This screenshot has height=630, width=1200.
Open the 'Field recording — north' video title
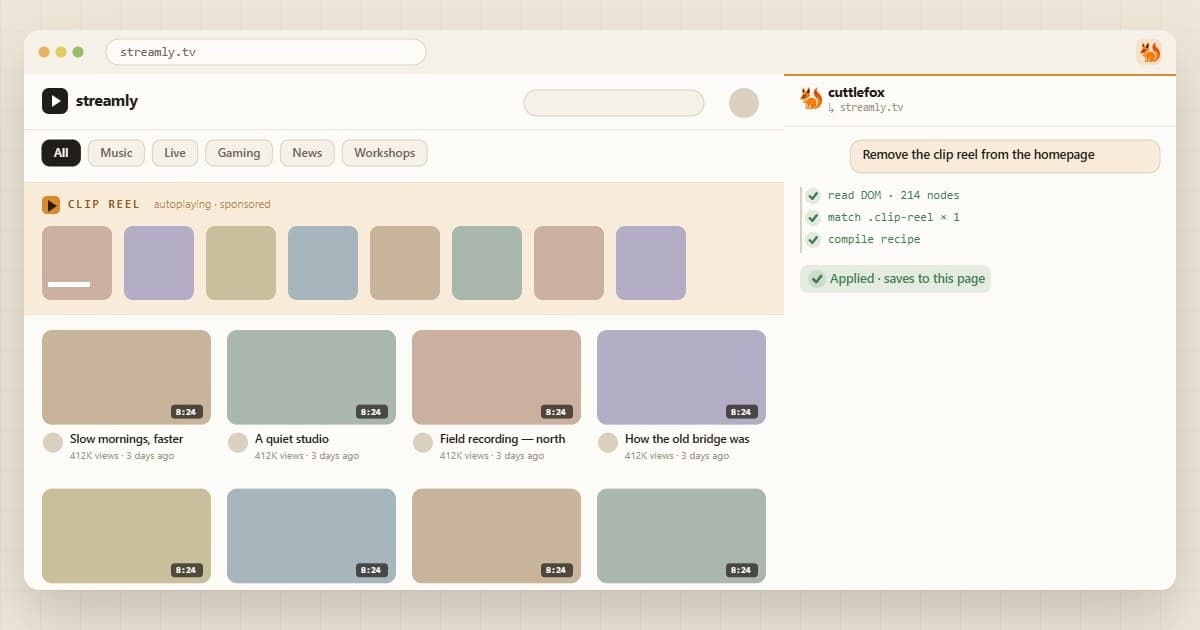coord(503,439)
